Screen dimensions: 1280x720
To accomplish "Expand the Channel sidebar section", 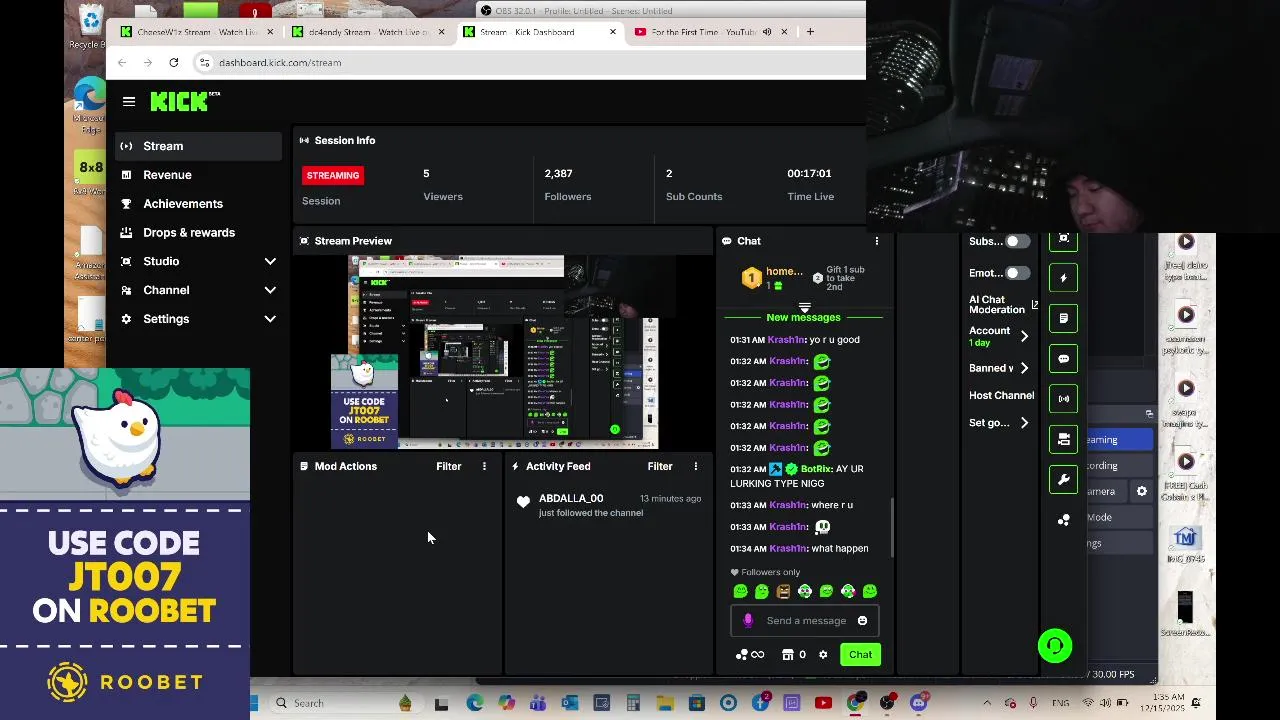I will click(x=198, y=290).
